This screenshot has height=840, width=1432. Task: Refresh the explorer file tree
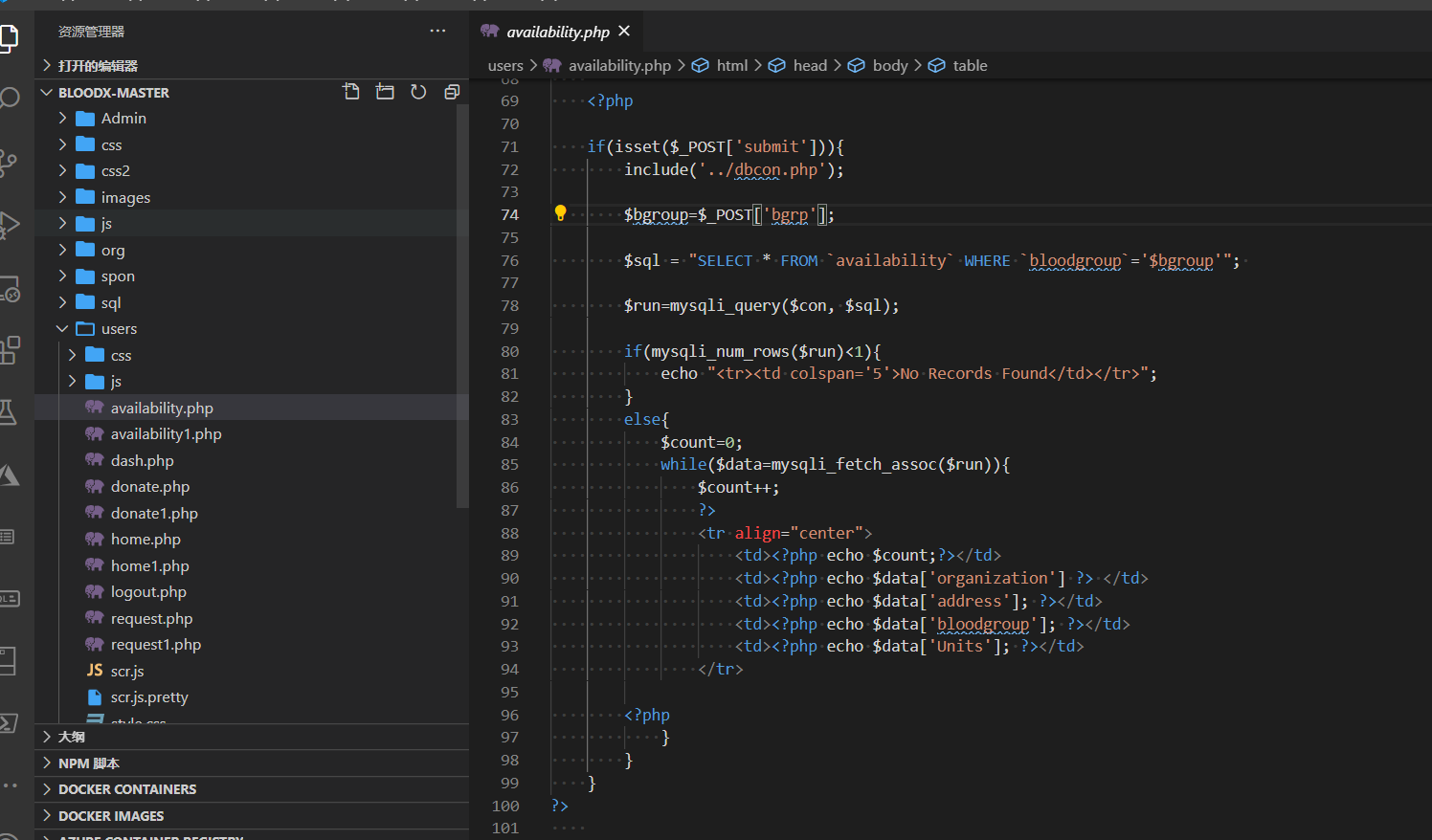click(418, 92)
